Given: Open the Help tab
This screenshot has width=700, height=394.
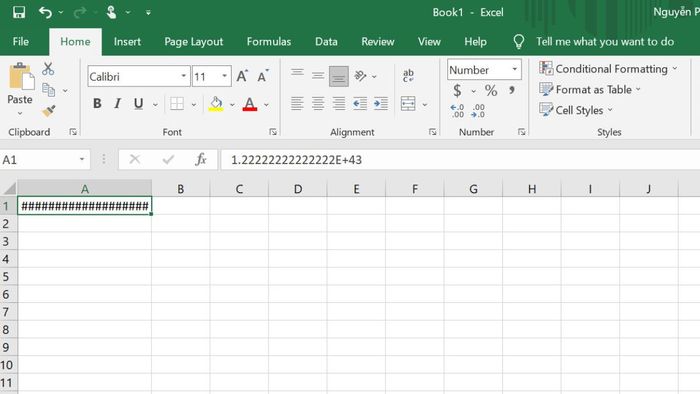Looking at the screenshot, I should tap(475, 41).
